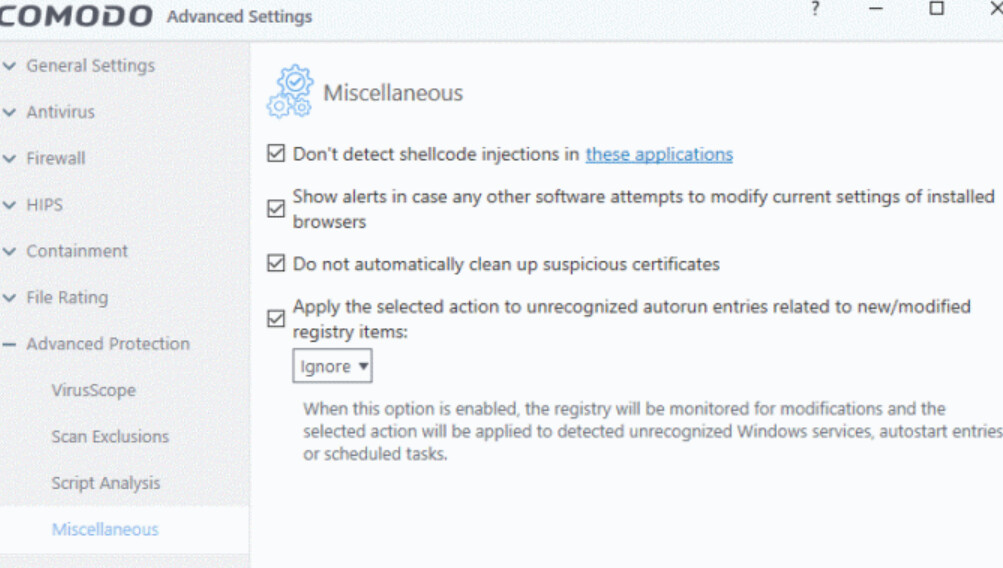Expand the File Rating section
Screen dimensions: 1003x568
66,298
